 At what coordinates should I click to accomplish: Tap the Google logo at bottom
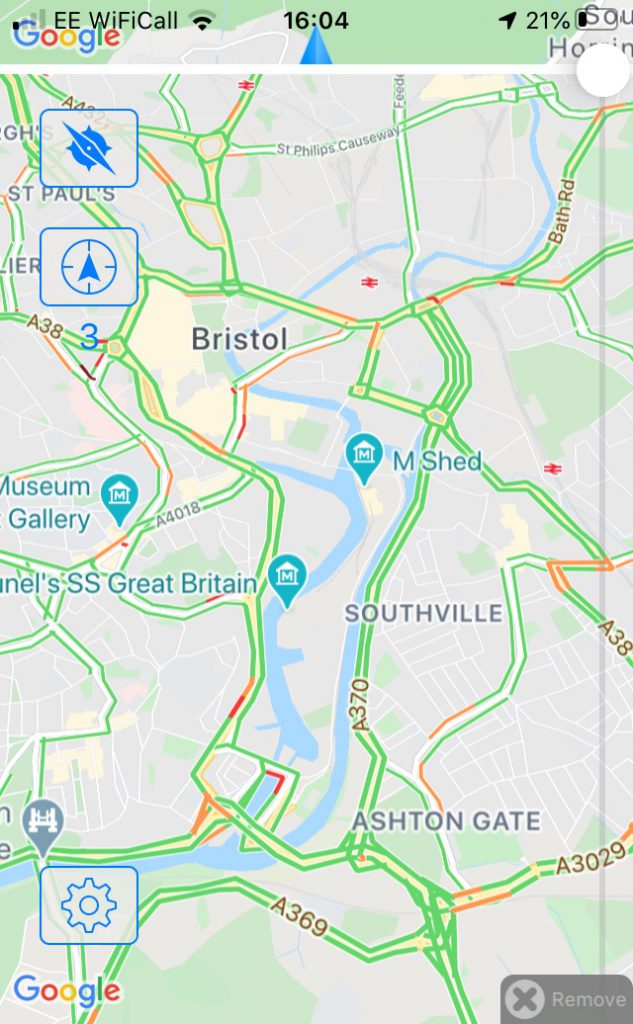(x=67, y=991)
